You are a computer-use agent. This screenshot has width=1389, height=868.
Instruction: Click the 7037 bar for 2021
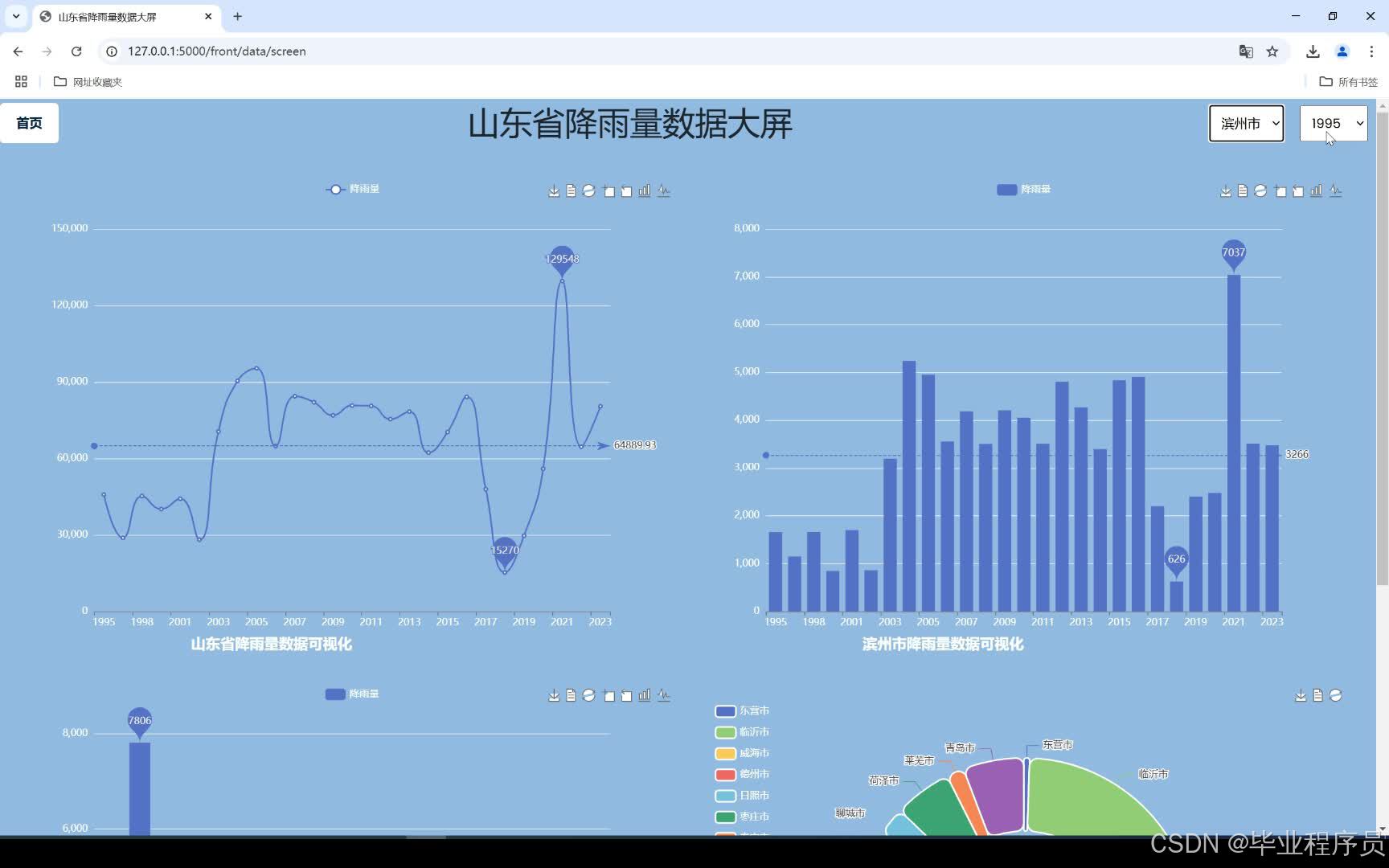pyautogui.click(x=1234, y=444)
